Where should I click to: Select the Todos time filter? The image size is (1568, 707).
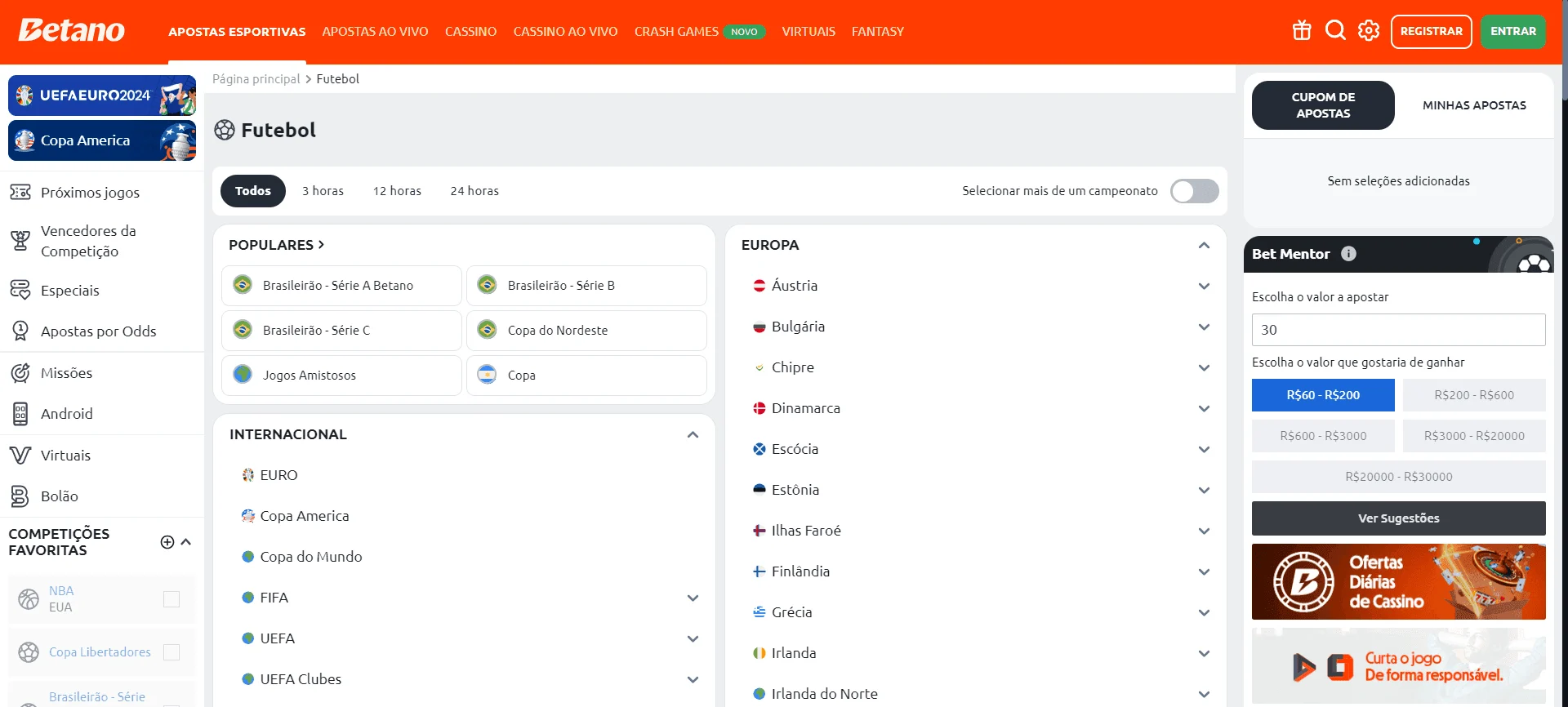click(253, 191)
